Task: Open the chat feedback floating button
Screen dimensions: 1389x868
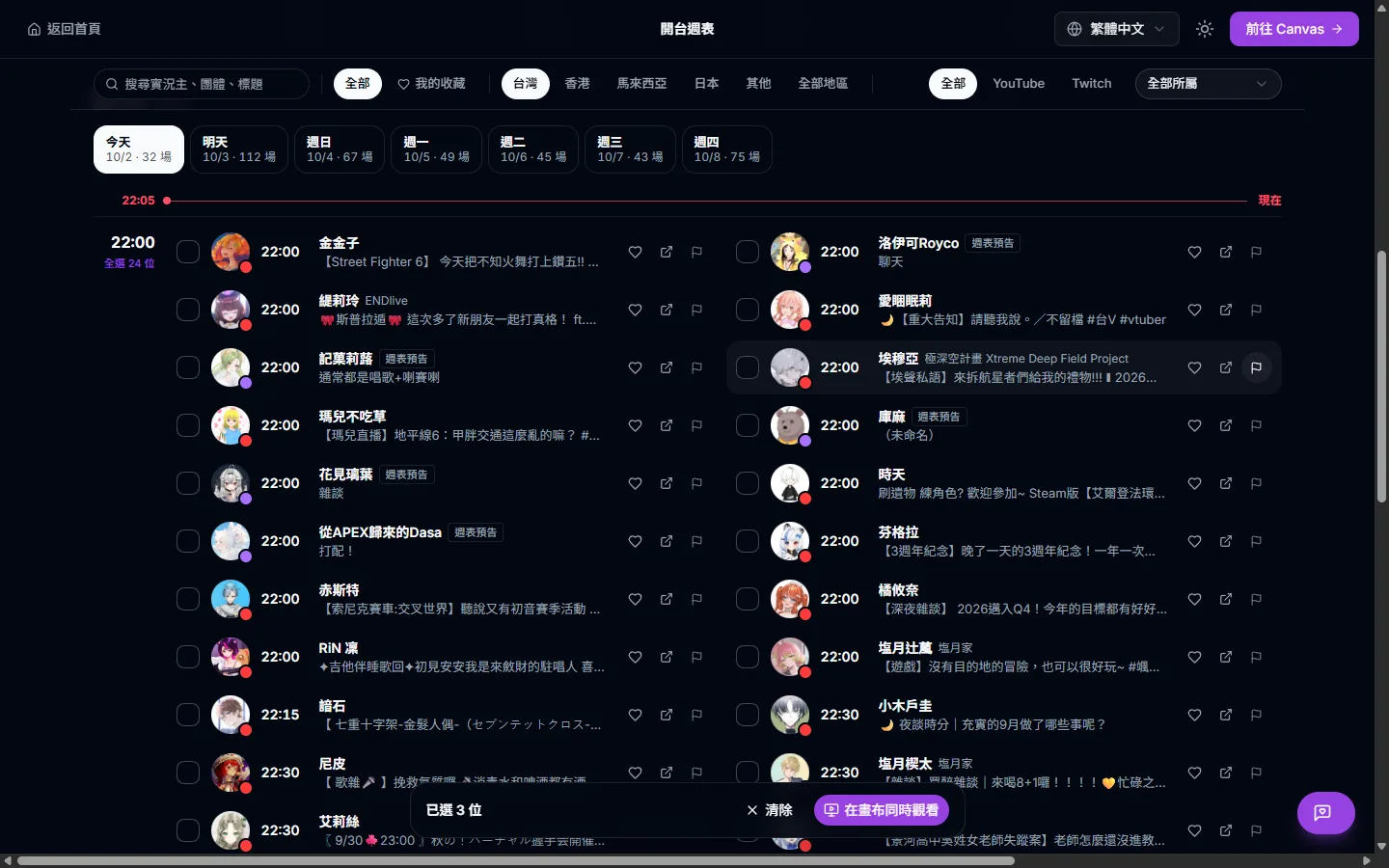Action: coord(1326,812)
